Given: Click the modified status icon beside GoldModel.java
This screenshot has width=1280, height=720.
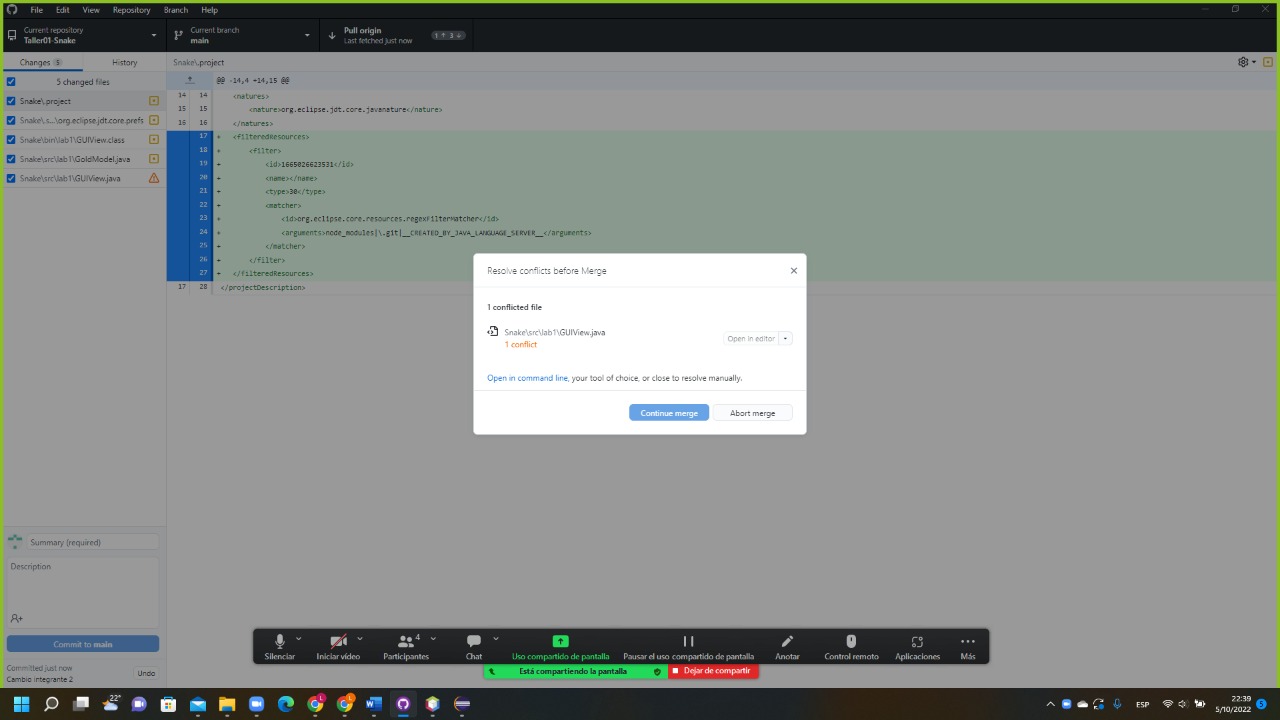Looking at the screenshot, I should (153, 158).
